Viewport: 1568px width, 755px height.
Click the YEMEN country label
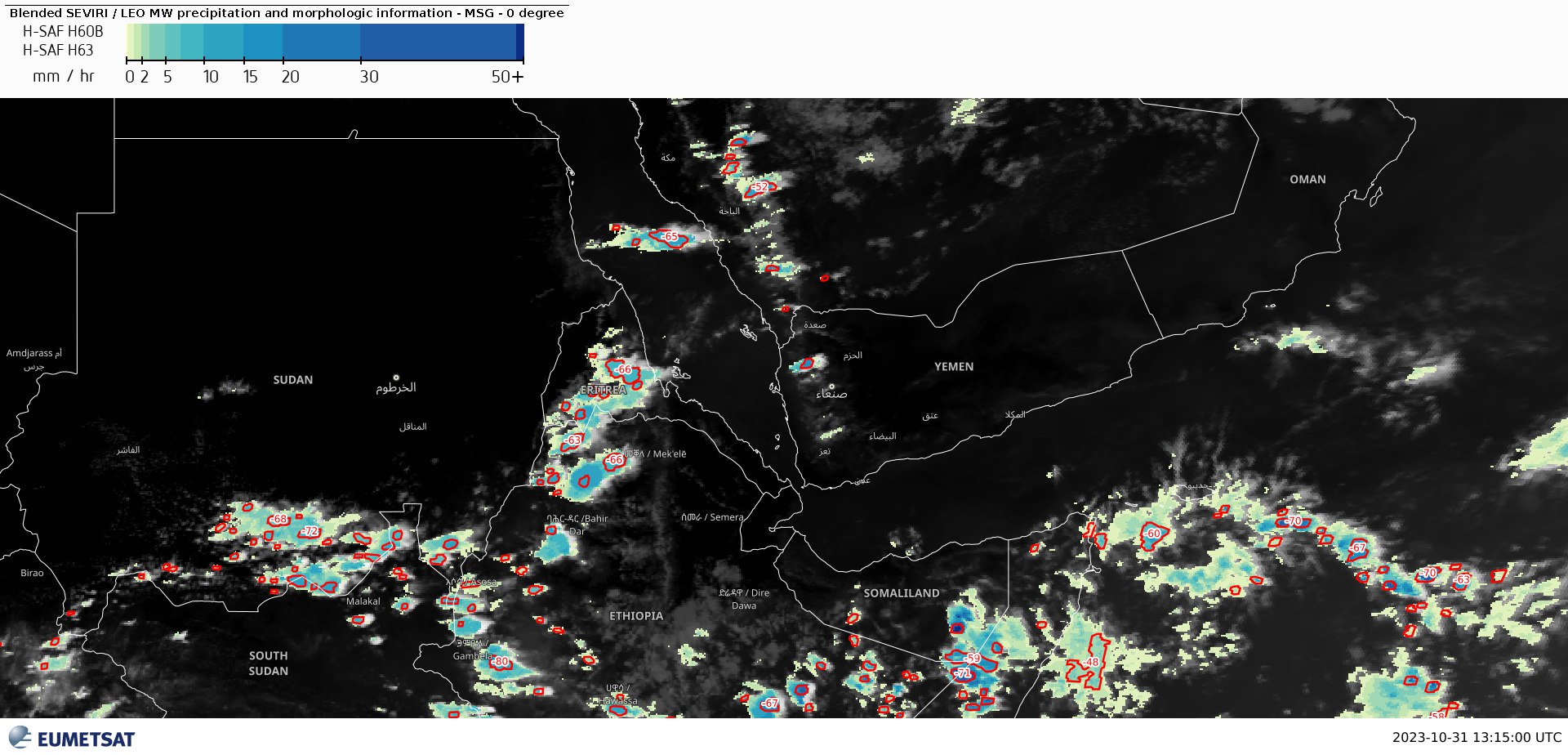coord(954,367)
